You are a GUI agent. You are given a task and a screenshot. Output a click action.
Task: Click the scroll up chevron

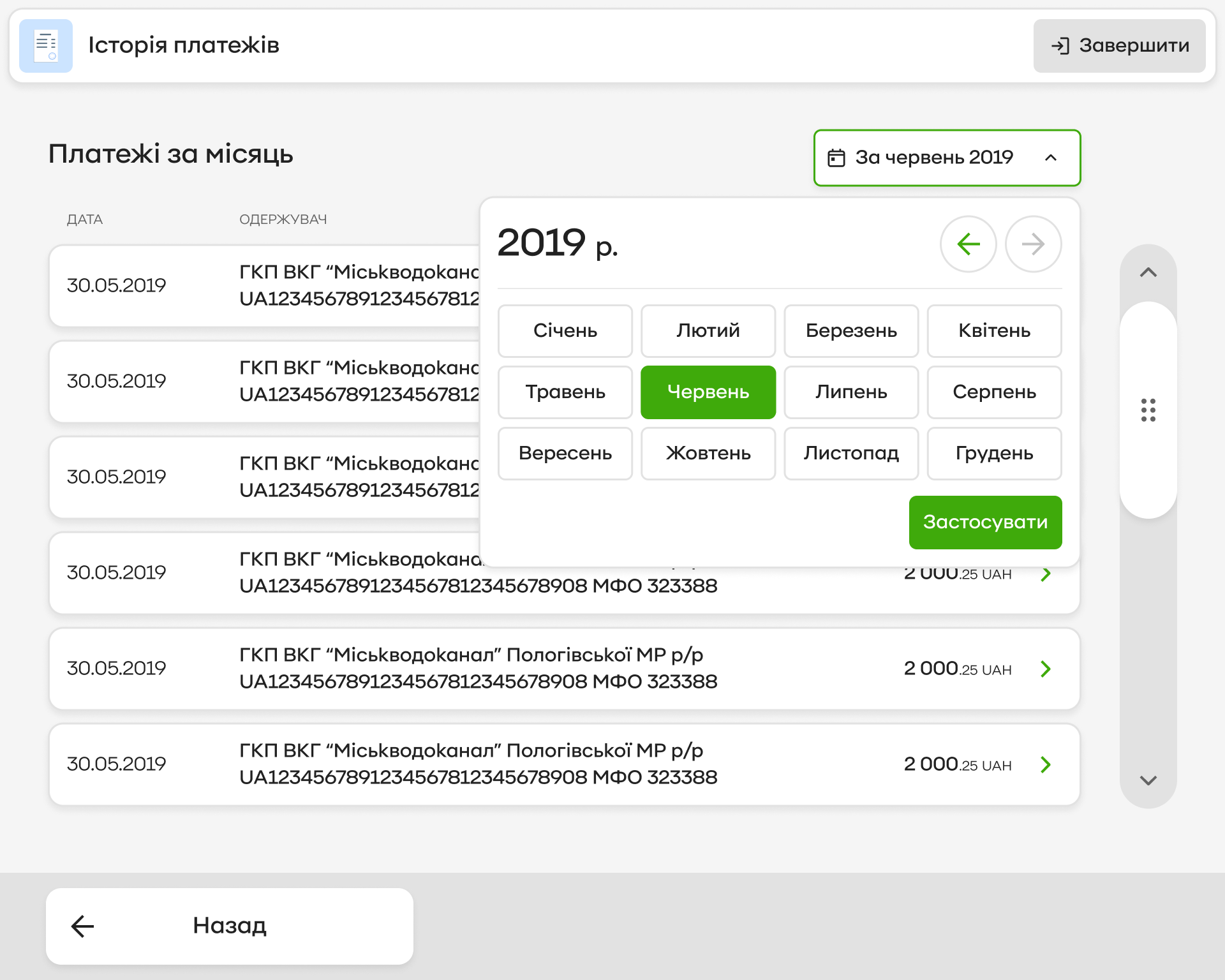point(1148,272)
